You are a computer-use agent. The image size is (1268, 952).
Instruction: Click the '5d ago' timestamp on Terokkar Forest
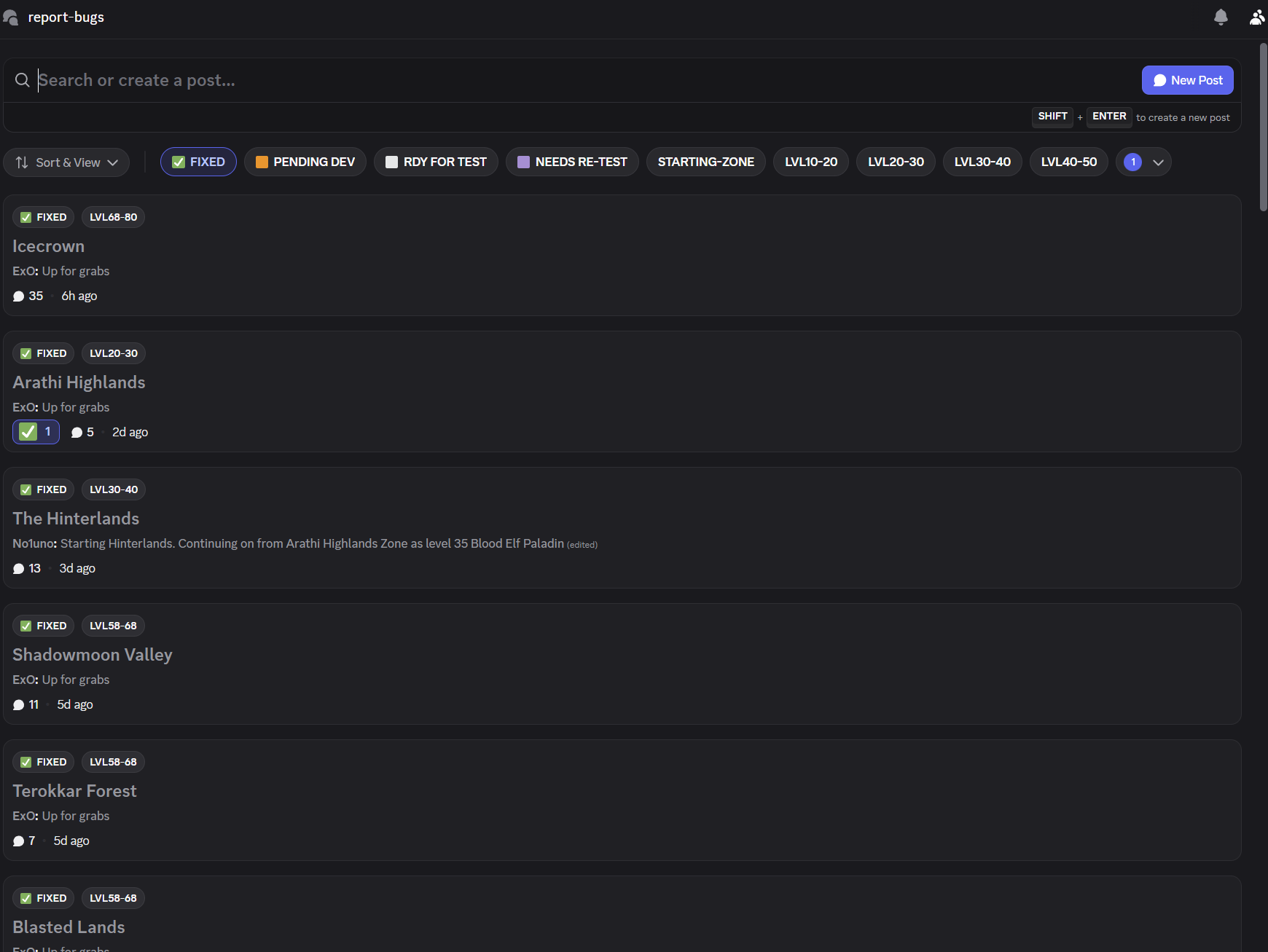coord(71,841)
